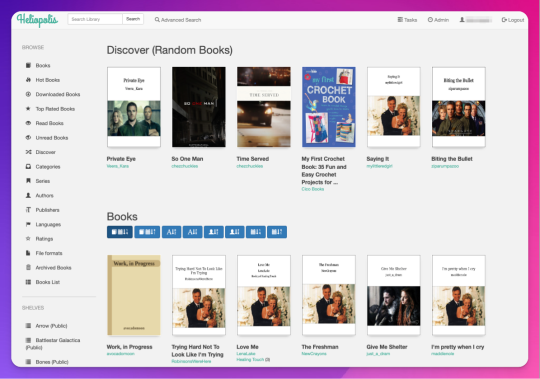540x379 pixels.
Task: Click the trash icon for Archived Books
Action: tap(28, 267)
